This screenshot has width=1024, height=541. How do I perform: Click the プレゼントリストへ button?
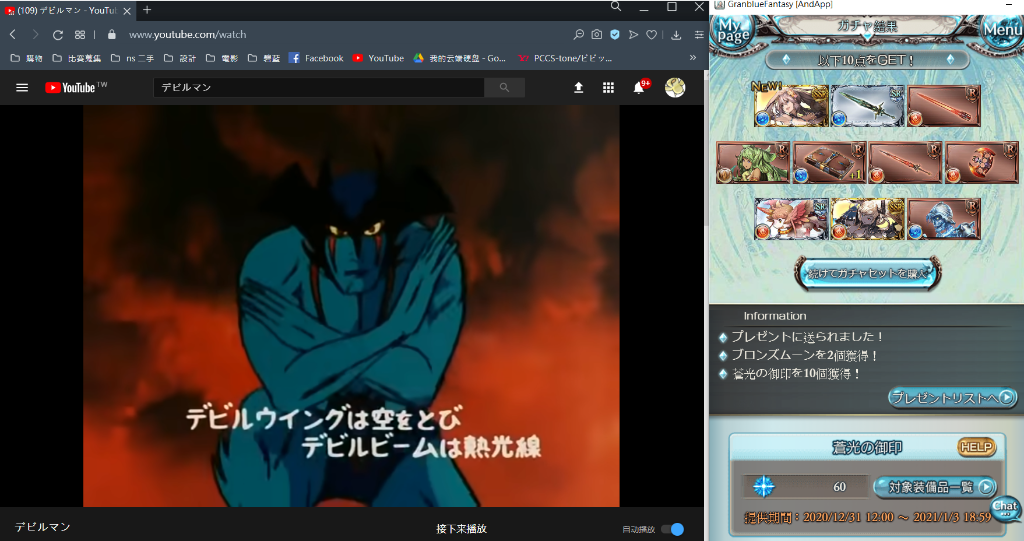coord(952,397)
